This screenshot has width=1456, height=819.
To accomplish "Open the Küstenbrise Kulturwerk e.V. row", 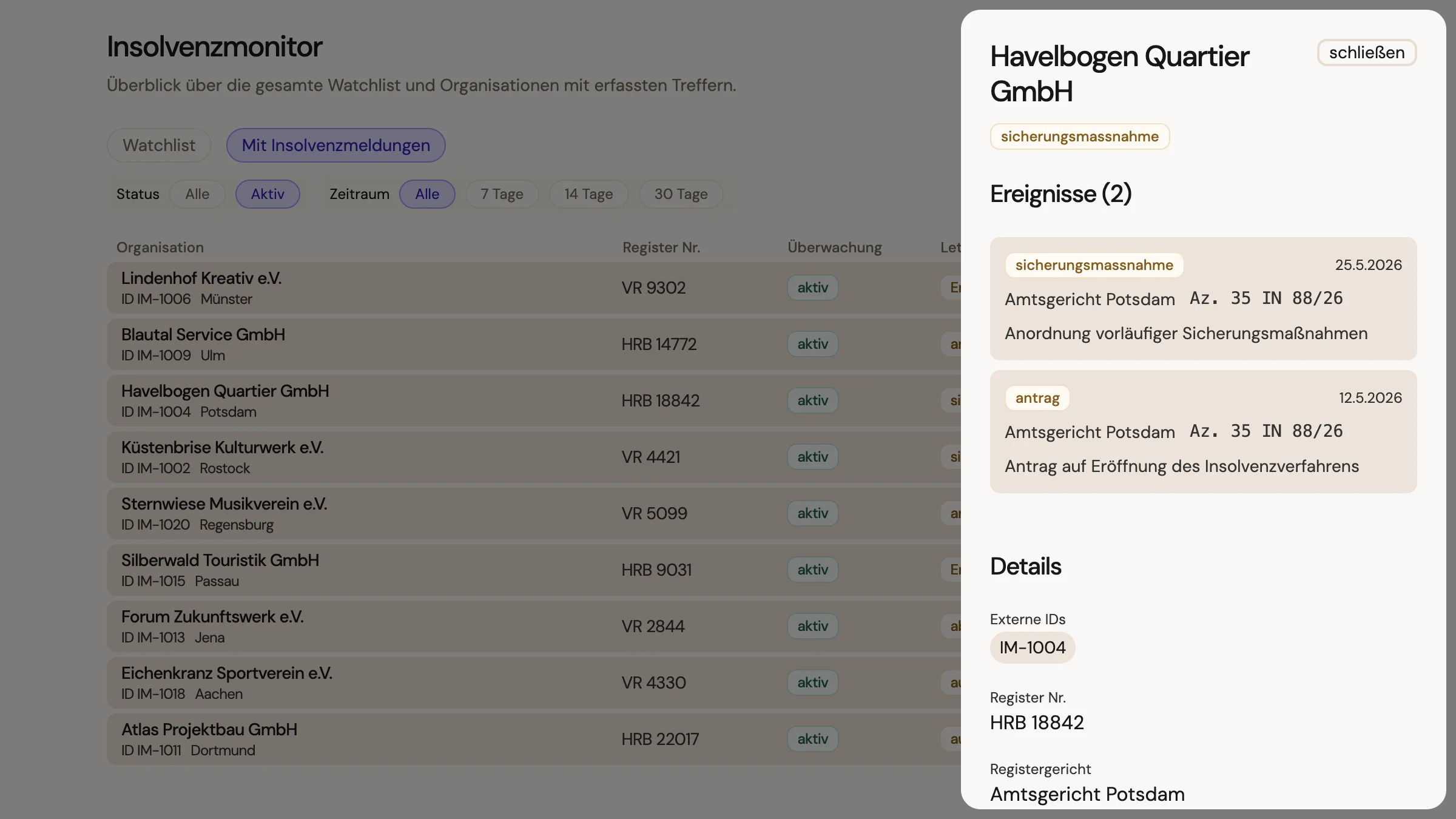I will click(534, 457).
